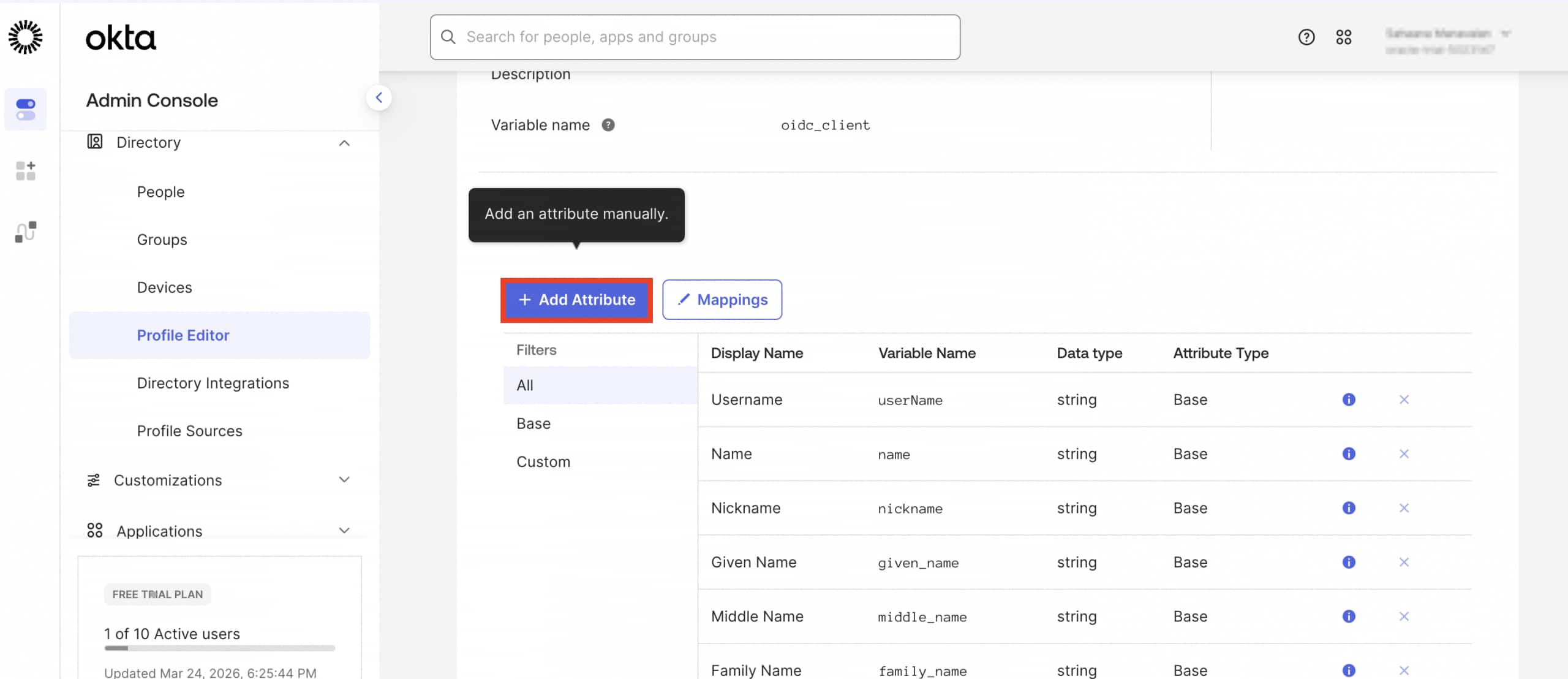The height and width of the screenshot is (679, 1568).
Task: Open the Mappings button
Action: [x=722, y=300]
